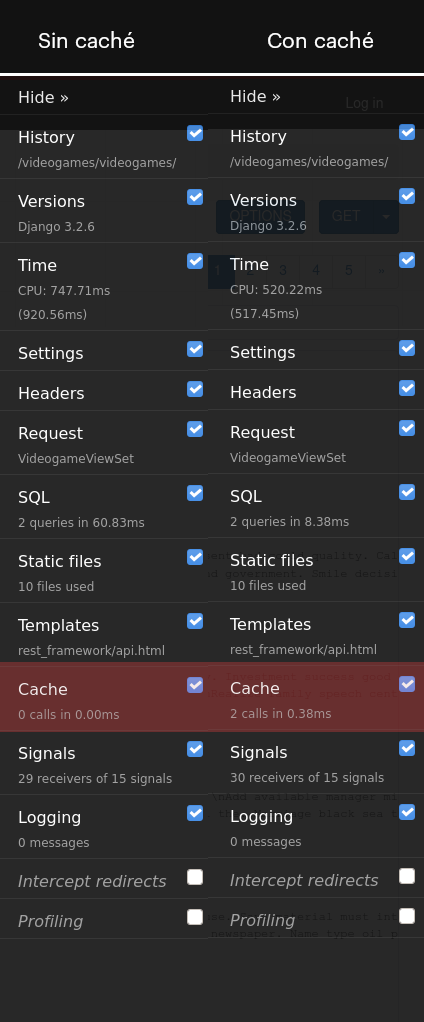The height and width of the screenshot is (1022, 424).
Task: Toggle Versions checkbox in Con caché panel
Action: (407, 196)
